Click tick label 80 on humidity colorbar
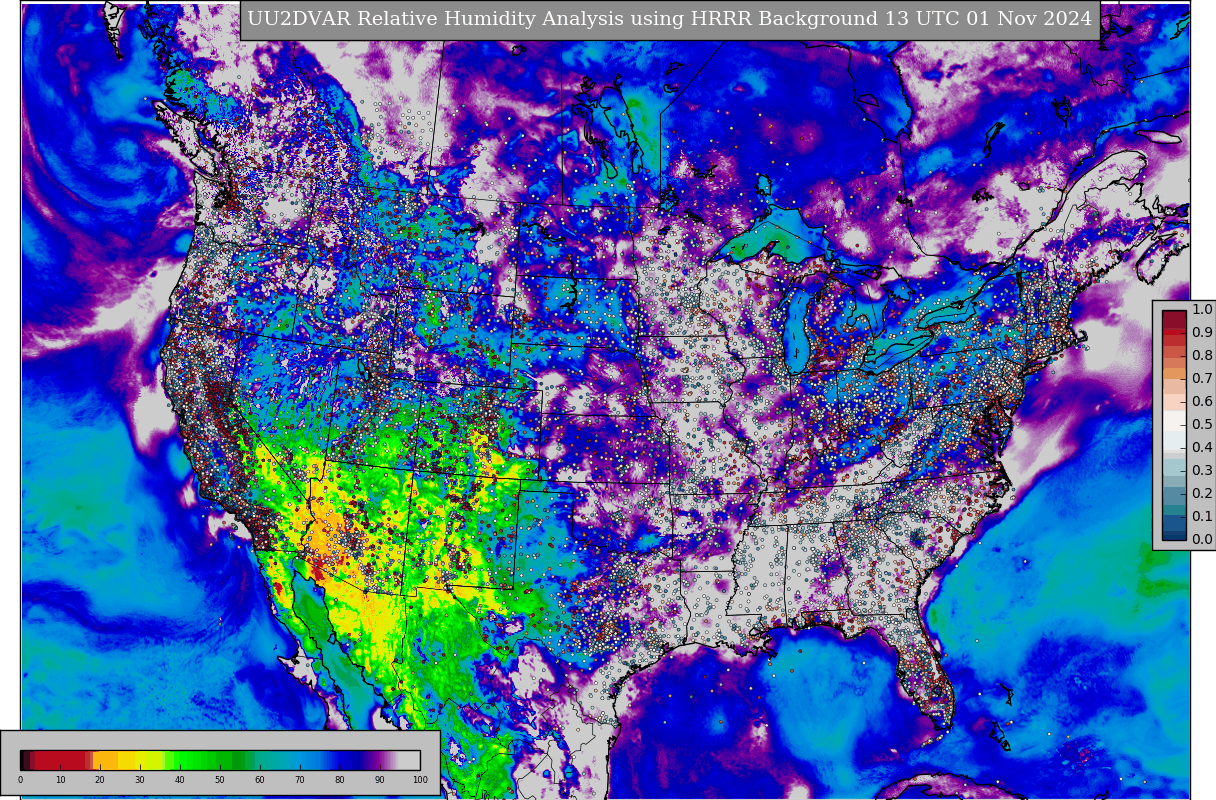 pos(340,780)
